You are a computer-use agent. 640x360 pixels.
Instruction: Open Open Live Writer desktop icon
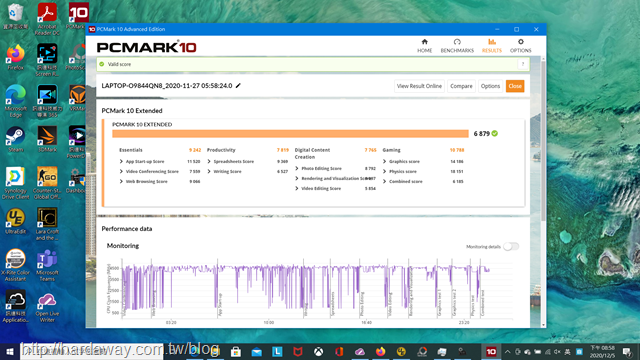(47, 308)
